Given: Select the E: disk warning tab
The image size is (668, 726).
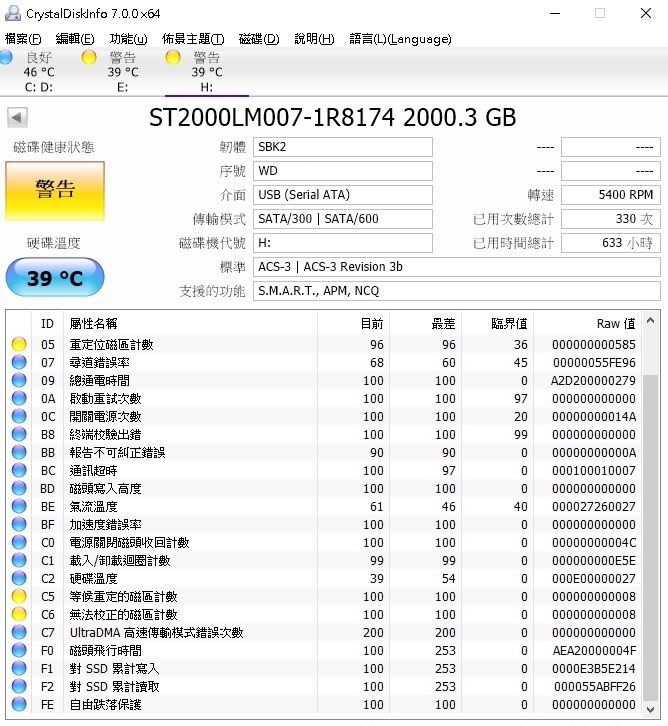Looking at the screenshot, I should pos(123,72).
